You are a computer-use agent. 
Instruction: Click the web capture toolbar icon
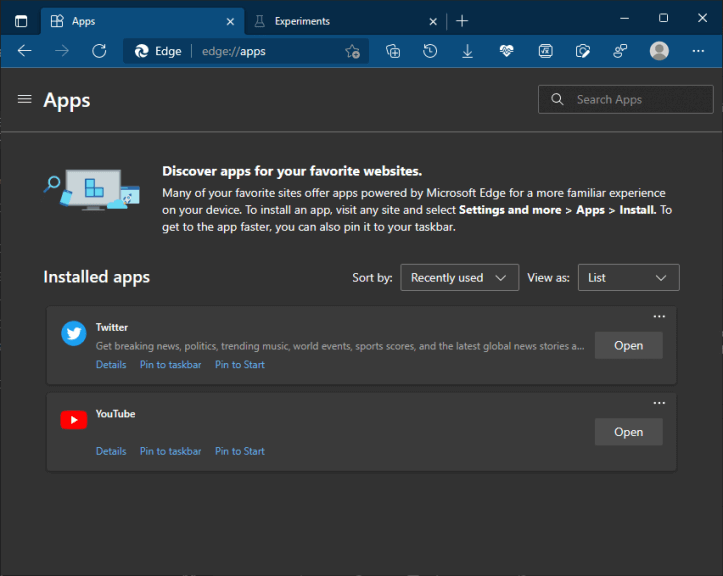[x=583, y=51]
